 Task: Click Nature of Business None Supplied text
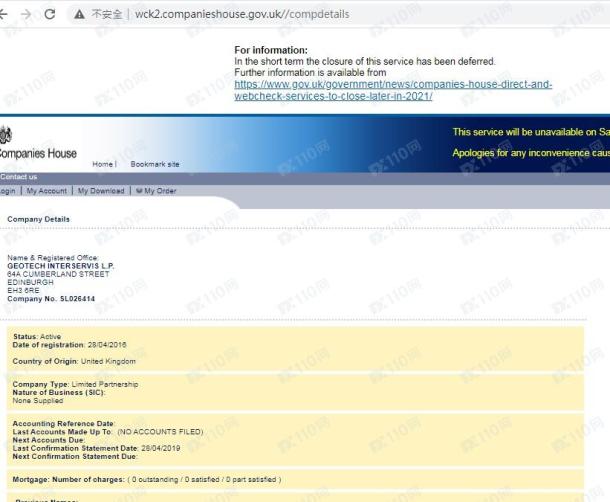(x=38, y=400)
